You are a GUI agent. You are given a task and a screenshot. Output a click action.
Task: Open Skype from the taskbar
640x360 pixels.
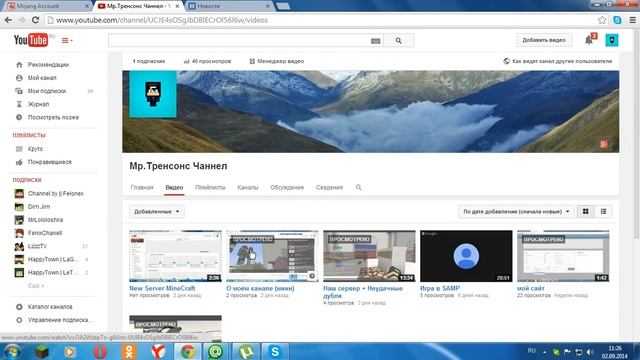[x=275, y=351]
